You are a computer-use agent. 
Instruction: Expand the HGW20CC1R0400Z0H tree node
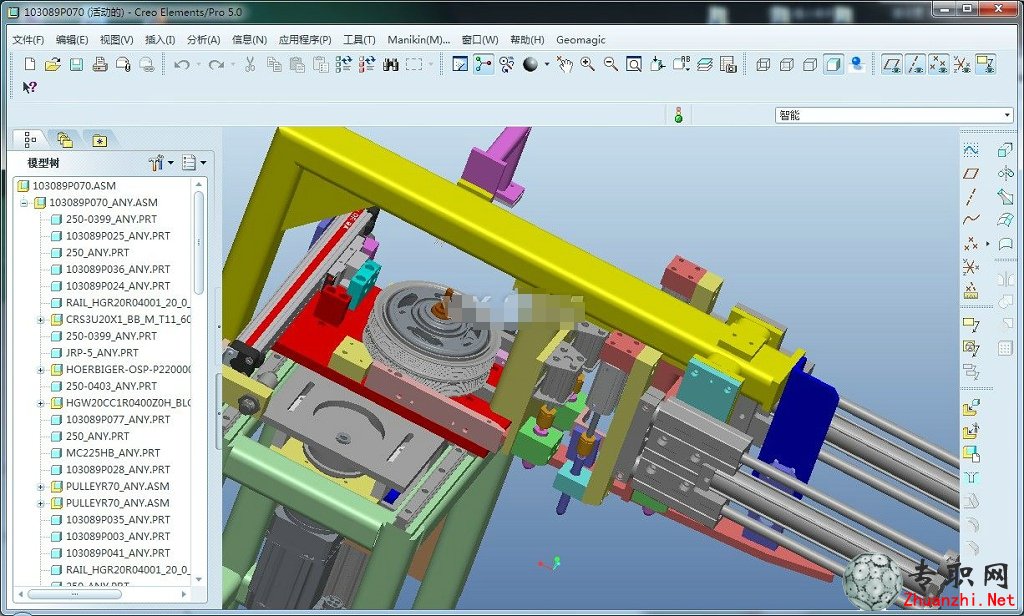40,403
